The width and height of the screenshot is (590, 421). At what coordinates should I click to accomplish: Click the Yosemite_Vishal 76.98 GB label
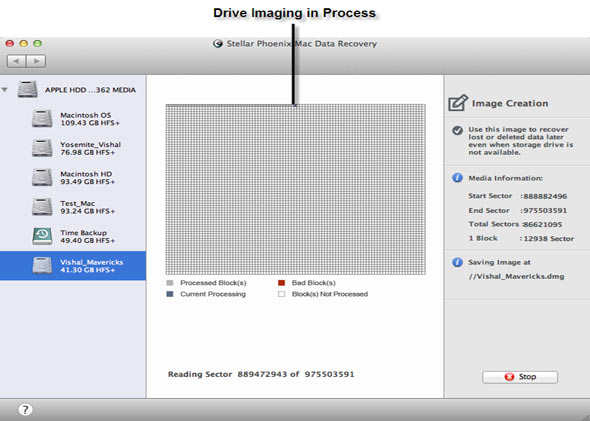[91, 148]
